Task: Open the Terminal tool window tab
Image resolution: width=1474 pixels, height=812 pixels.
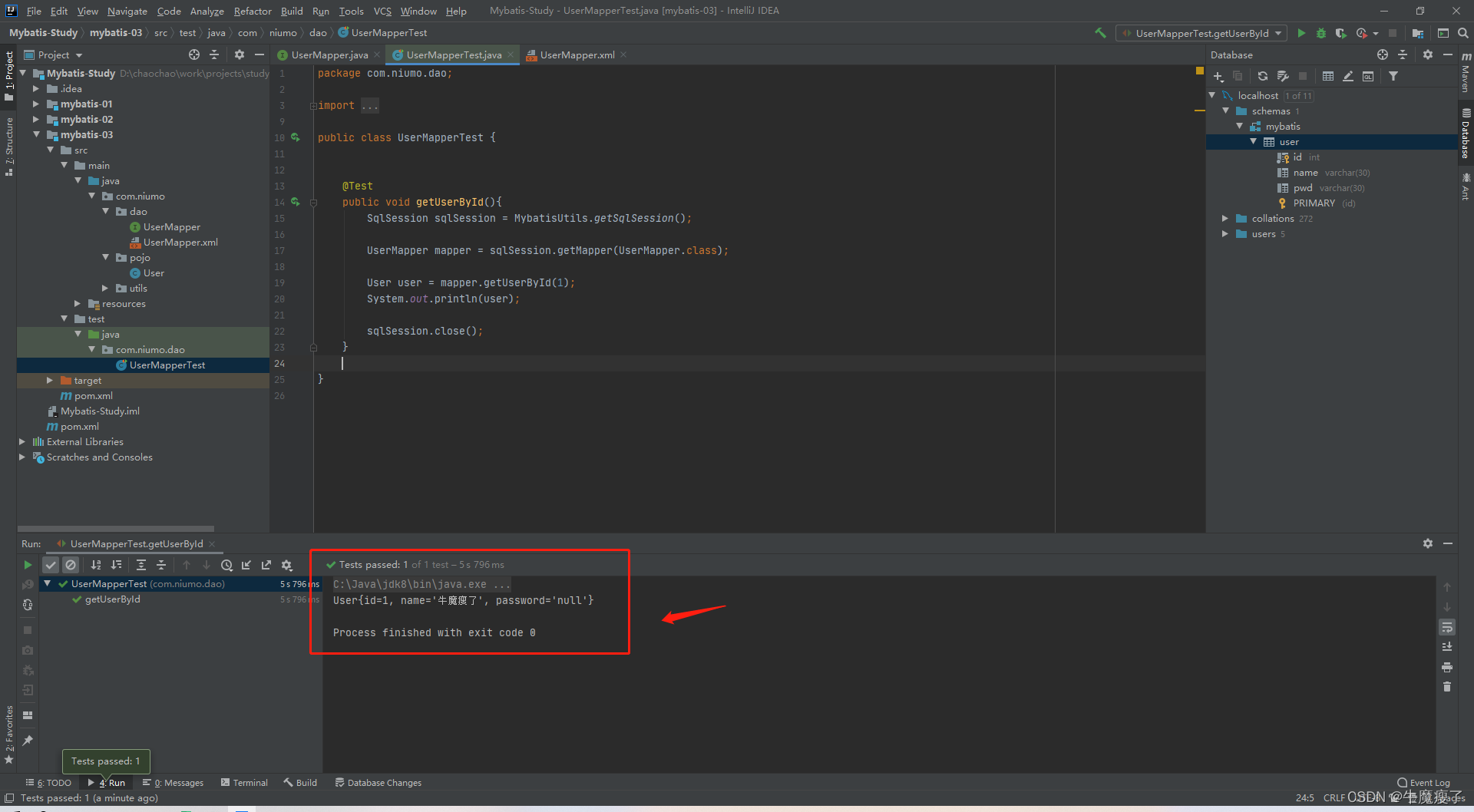Action: click(x=244, y=783)
